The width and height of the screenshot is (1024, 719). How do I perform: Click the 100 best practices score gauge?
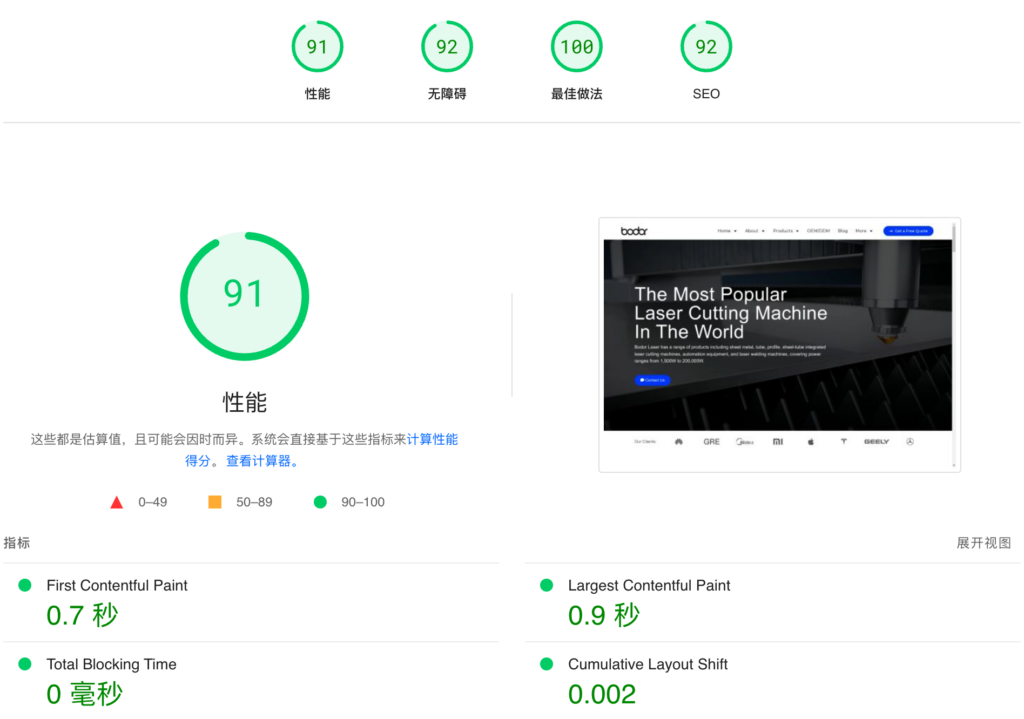(577, 46)
